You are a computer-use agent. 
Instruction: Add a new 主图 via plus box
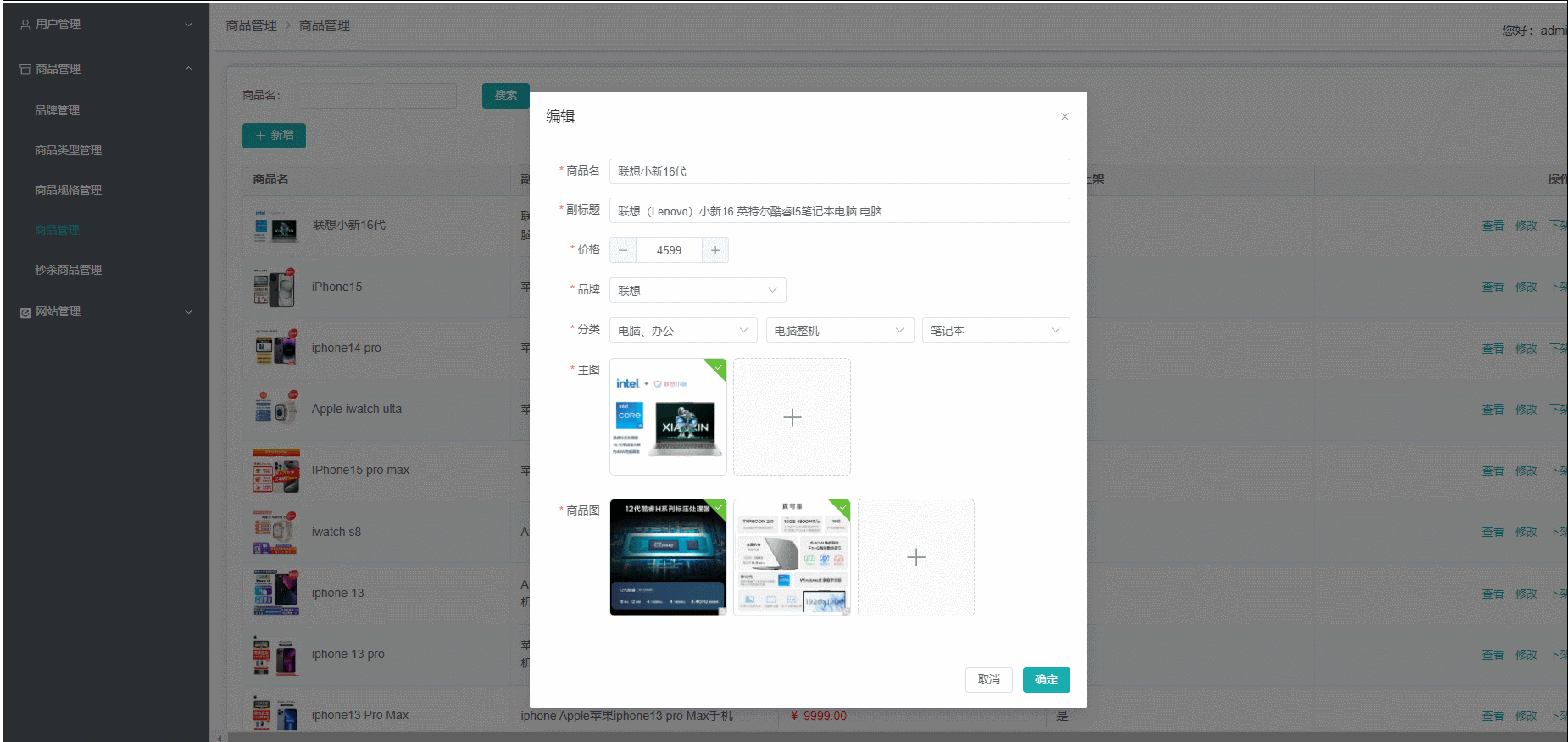792,416
